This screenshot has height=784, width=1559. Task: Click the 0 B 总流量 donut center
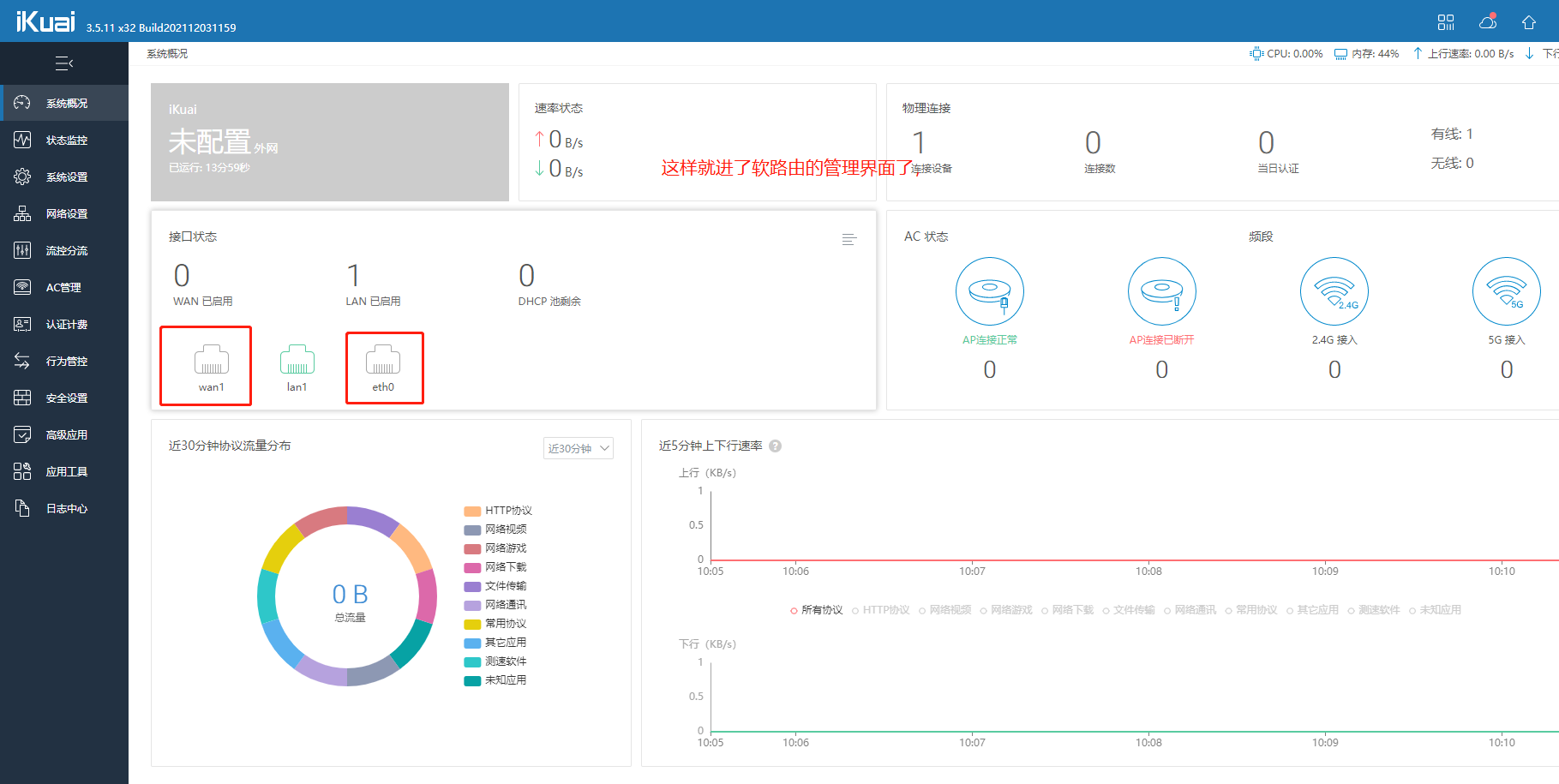350,602
